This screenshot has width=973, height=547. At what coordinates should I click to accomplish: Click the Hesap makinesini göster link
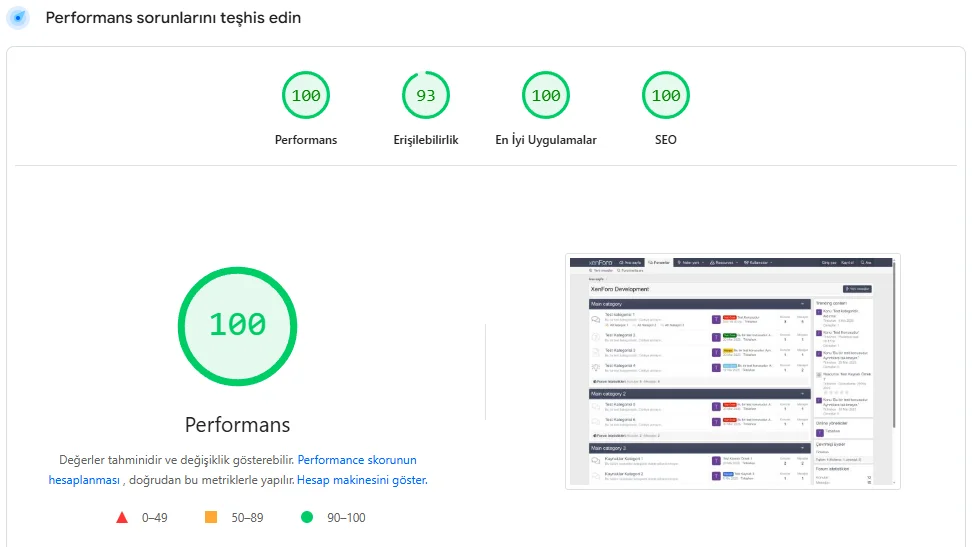click(x=362, y=480)
